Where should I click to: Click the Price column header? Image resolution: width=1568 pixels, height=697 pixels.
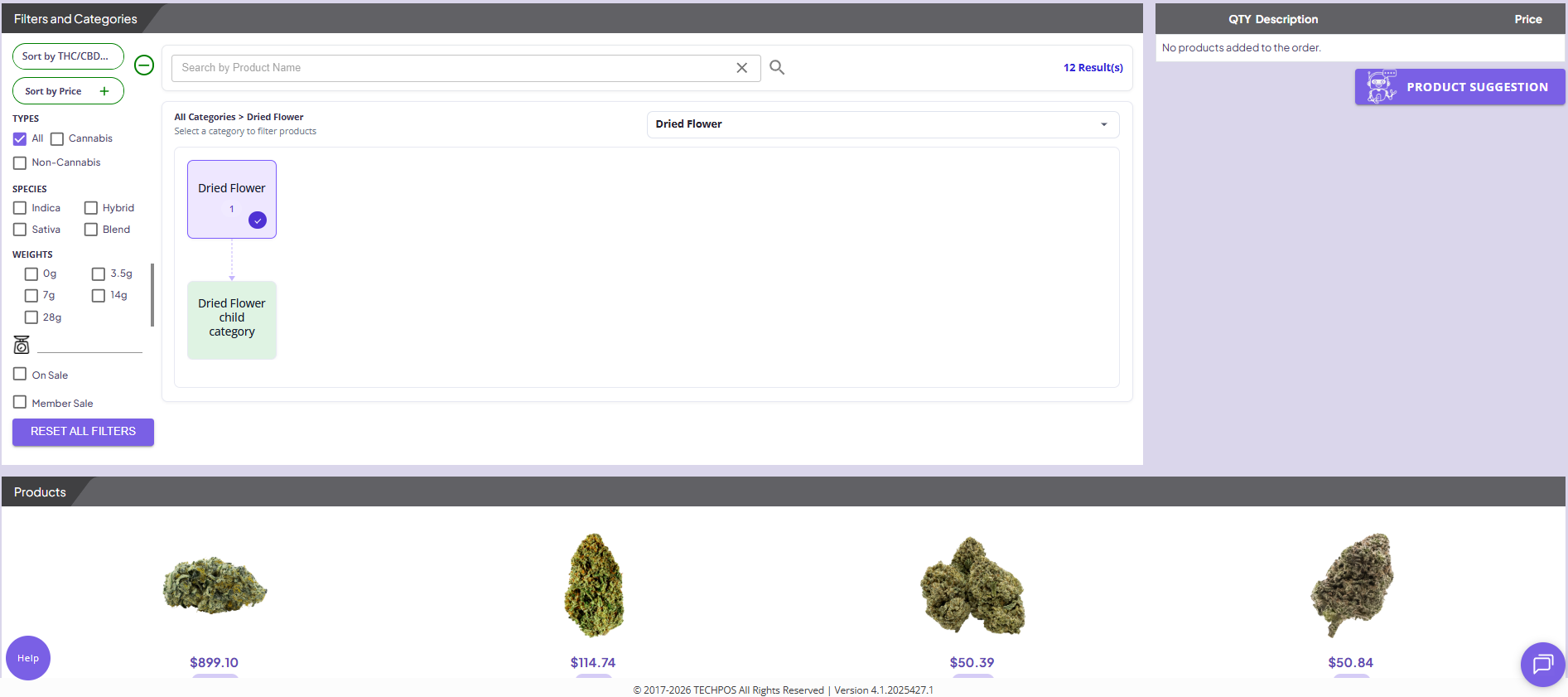click(1528, 19)
